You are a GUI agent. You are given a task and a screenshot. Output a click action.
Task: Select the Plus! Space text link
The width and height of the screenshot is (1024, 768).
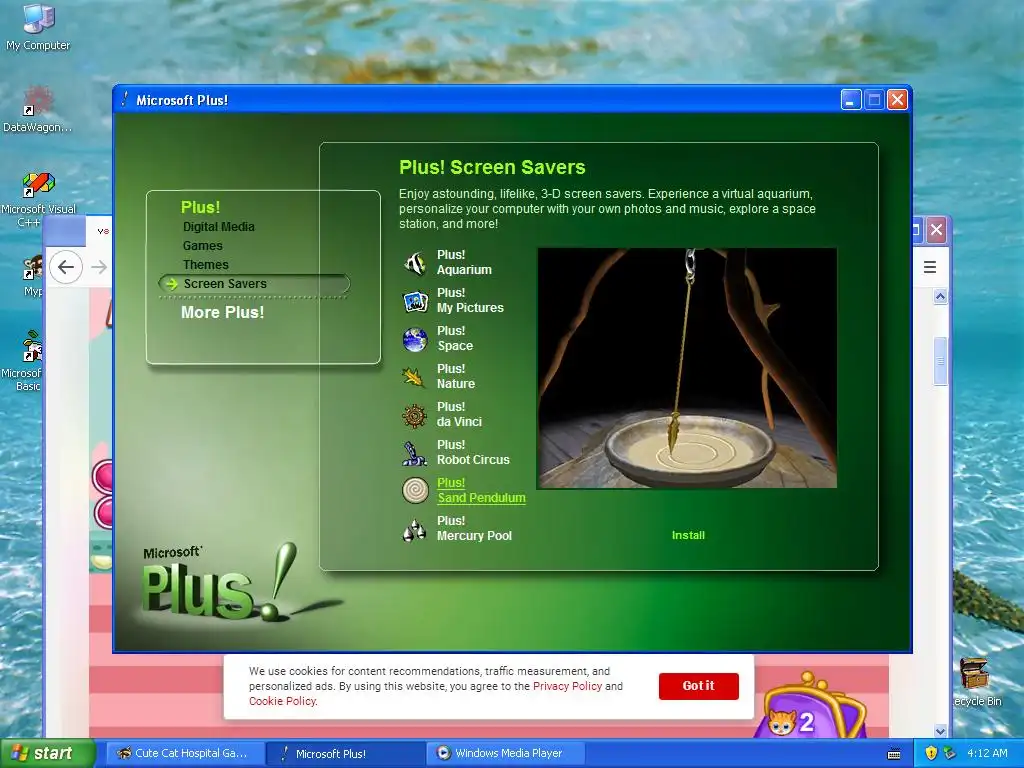455,338
